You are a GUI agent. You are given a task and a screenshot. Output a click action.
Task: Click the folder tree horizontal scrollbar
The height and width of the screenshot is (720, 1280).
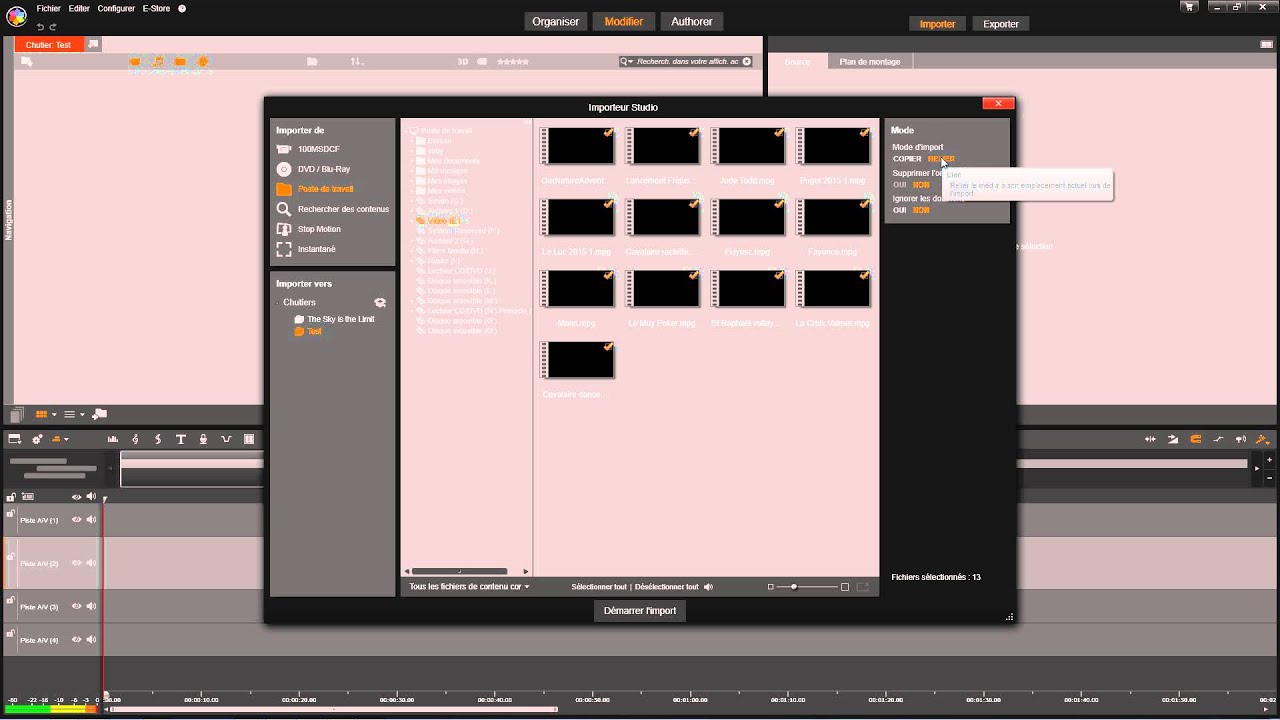point(461,571)
